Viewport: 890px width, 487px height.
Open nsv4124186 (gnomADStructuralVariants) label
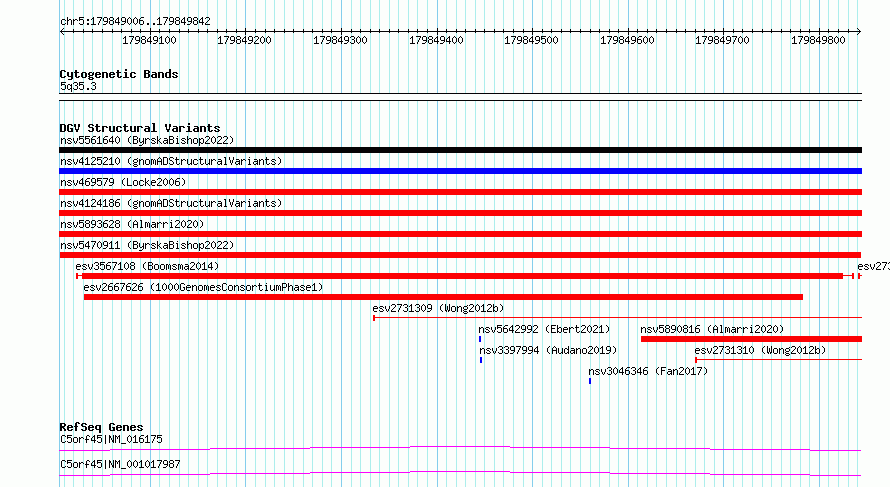coord(171,203)
